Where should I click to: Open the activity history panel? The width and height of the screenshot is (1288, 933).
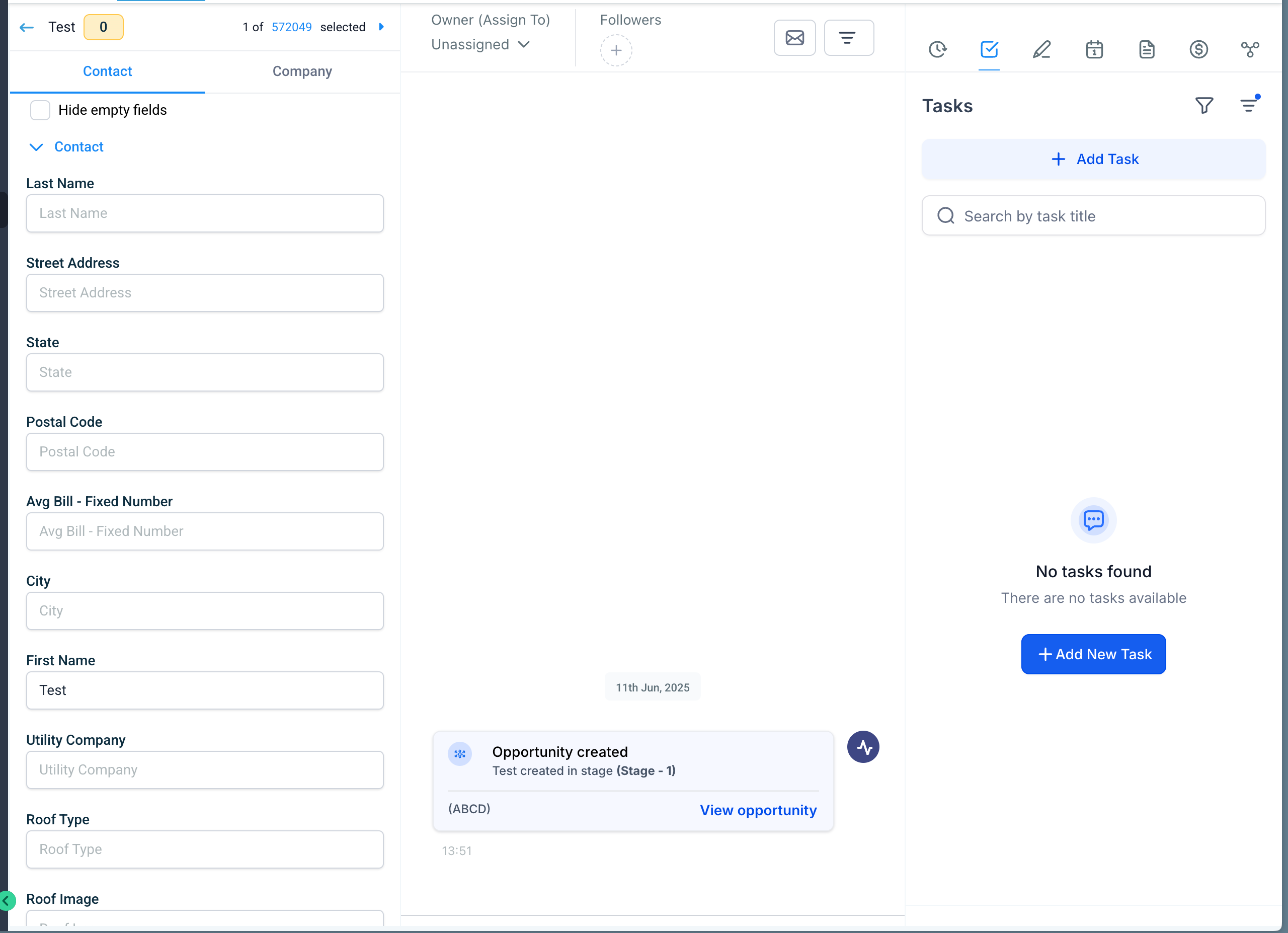pyautogui.click(x=938, y=49)
